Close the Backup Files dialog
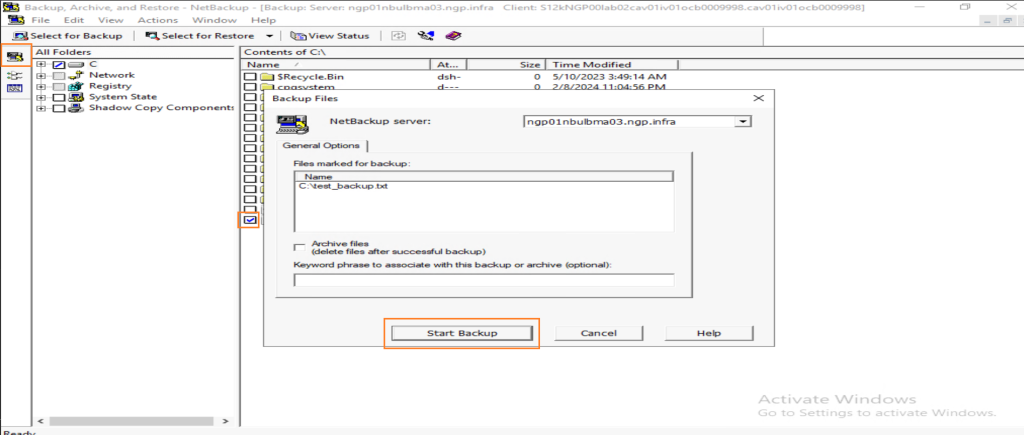Image resolution: width=1024 pixels, height=435 pixels. (758, 98)
